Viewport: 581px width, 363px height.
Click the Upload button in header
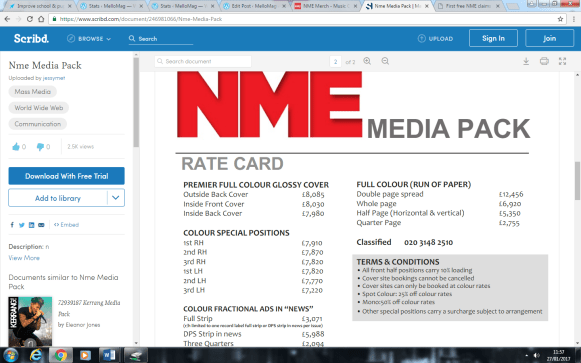(435, 39)
